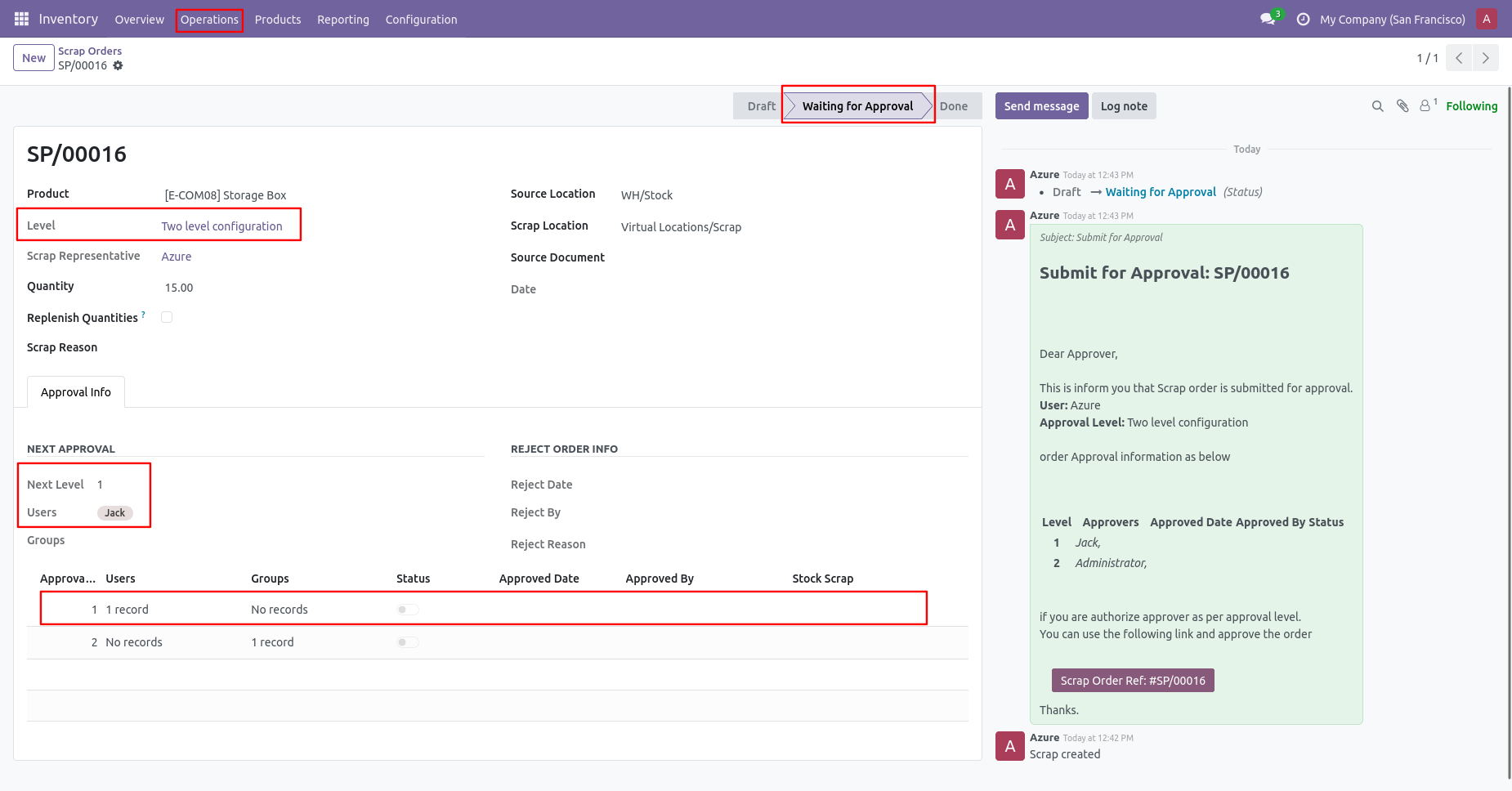Show followers via the person icon
Image resolution: width=1512 pixels, height=791 pixels.
(x=1425, y=106)
